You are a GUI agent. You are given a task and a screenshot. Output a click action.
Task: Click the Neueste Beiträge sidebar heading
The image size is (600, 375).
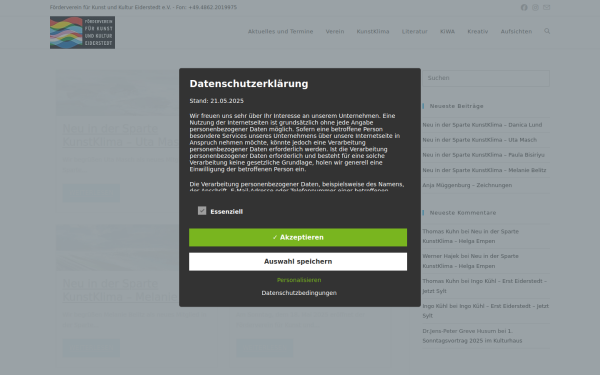457,106
